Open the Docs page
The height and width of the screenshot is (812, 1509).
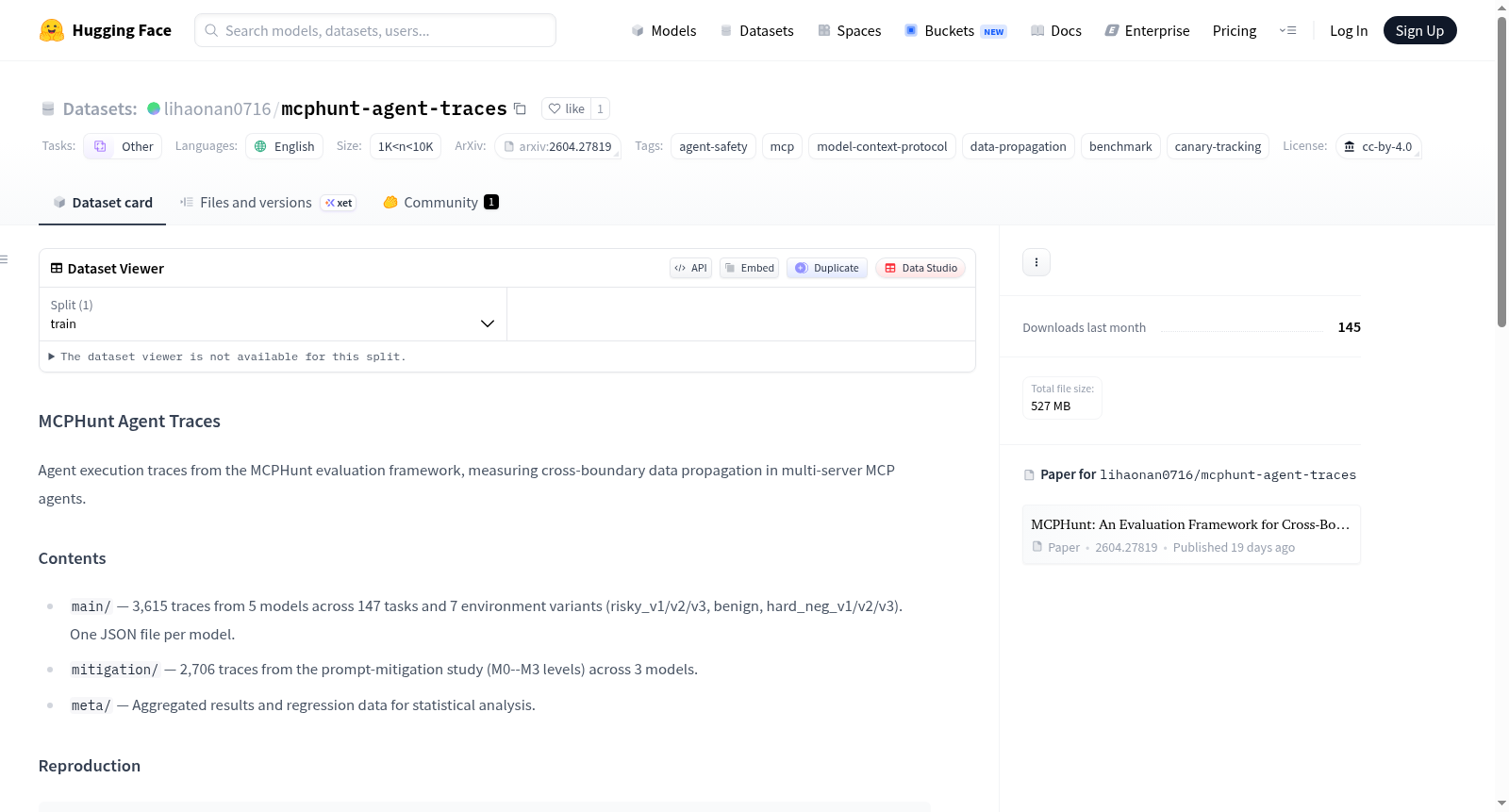pos(1055,30)
